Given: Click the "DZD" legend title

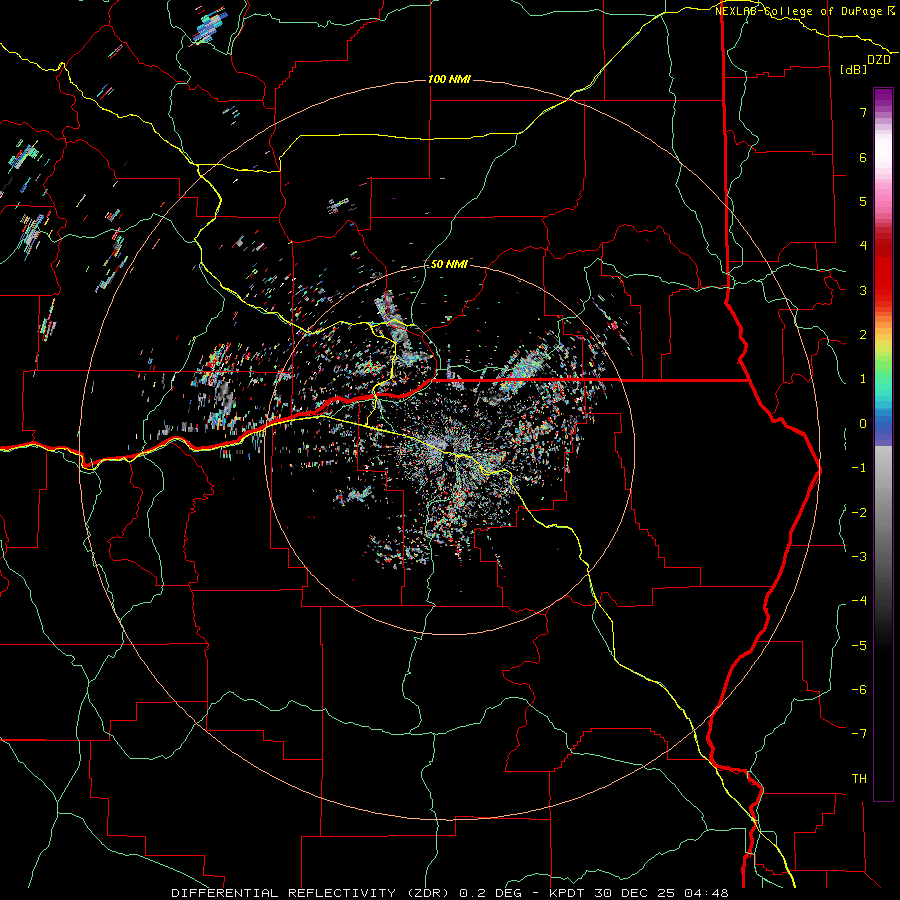Looking at the screenshot, I should tap(879, 60).
